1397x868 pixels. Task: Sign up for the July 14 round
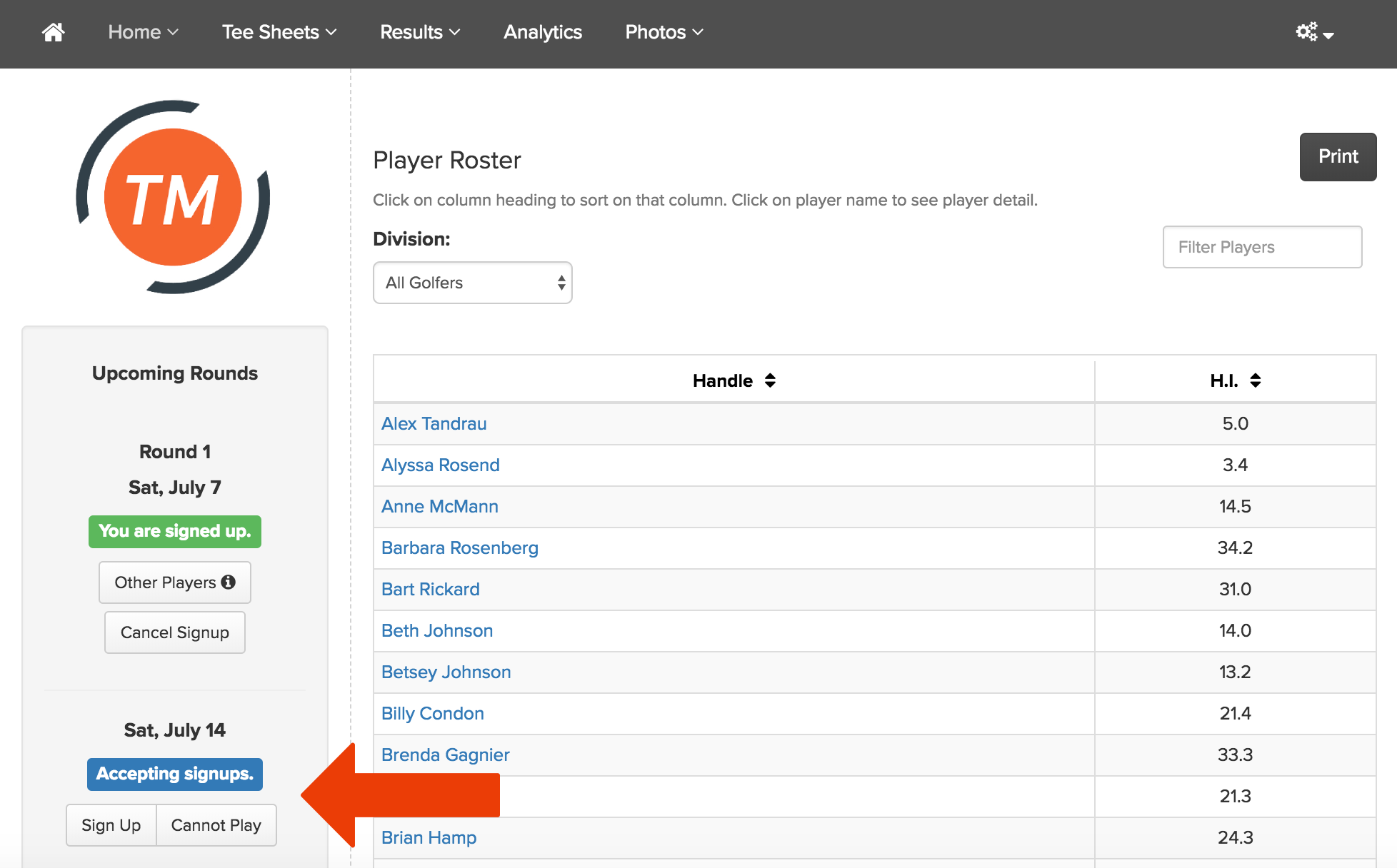(111, 825)
